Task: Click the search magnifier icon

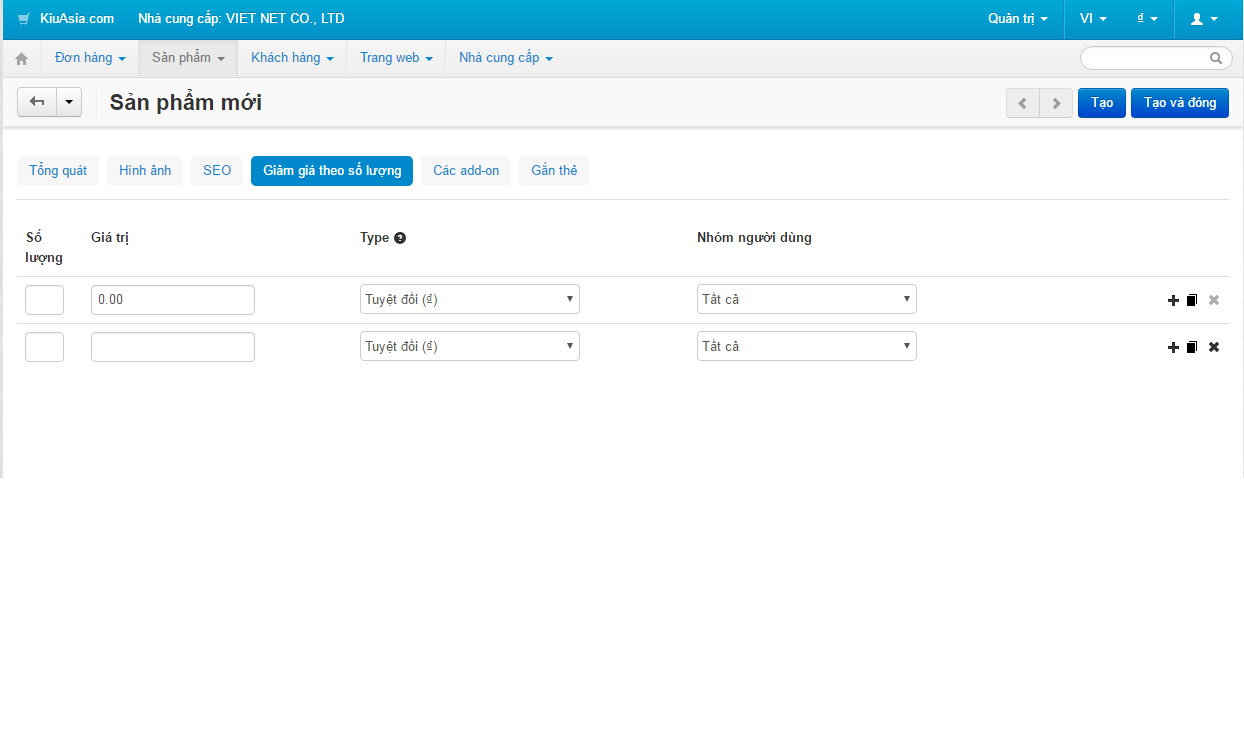Action: [x=1216, y=58]
